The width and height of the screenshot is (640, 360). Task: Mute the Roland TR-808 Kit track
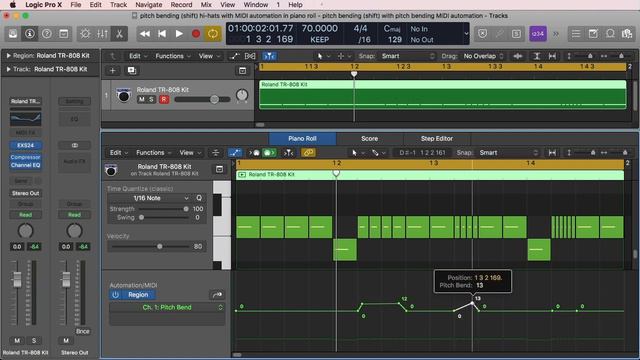(x=142, y=99)
